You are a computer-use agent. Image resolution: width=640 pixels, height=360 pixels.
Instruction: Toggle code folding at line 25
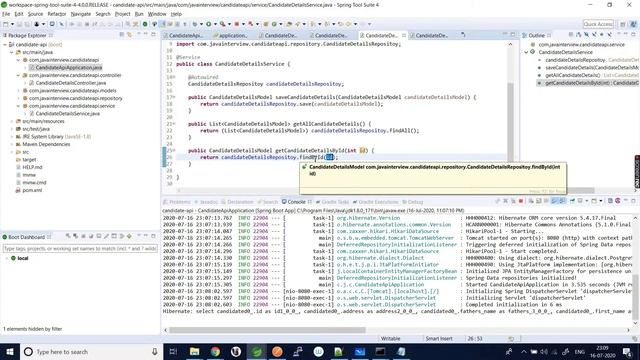pyautogui.click(x=174, y=150)
